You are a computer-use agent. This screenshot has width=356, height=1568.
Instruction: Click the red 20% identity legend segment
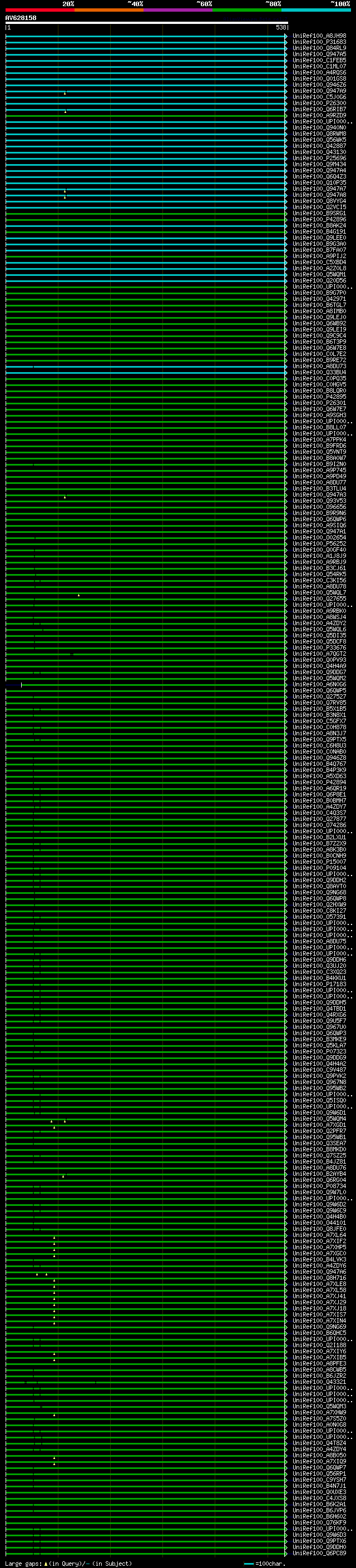click(x=40, y=10)
